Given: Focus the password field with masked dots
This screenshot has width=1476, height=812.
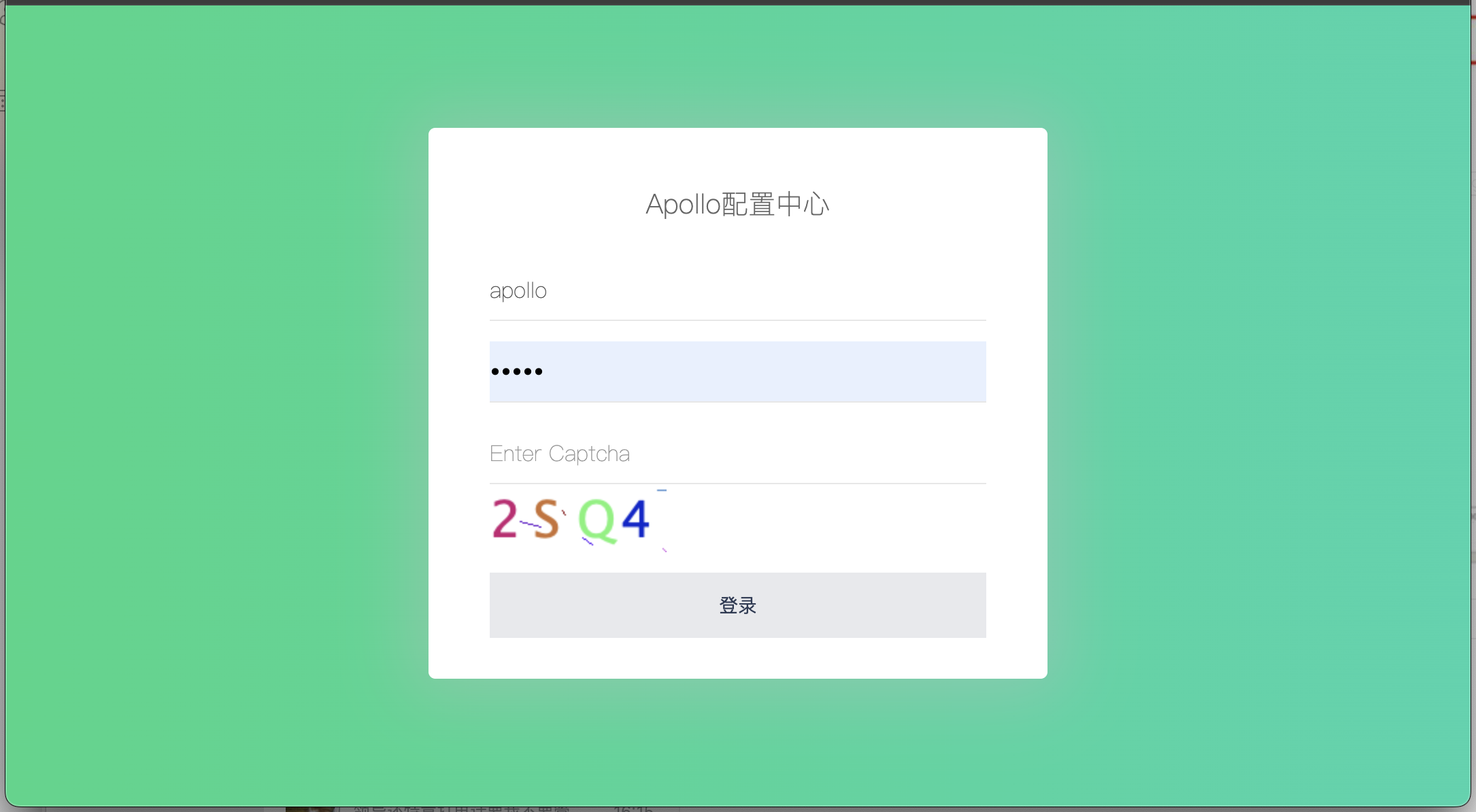Looking at the screenshot, I should click(737, 371).
